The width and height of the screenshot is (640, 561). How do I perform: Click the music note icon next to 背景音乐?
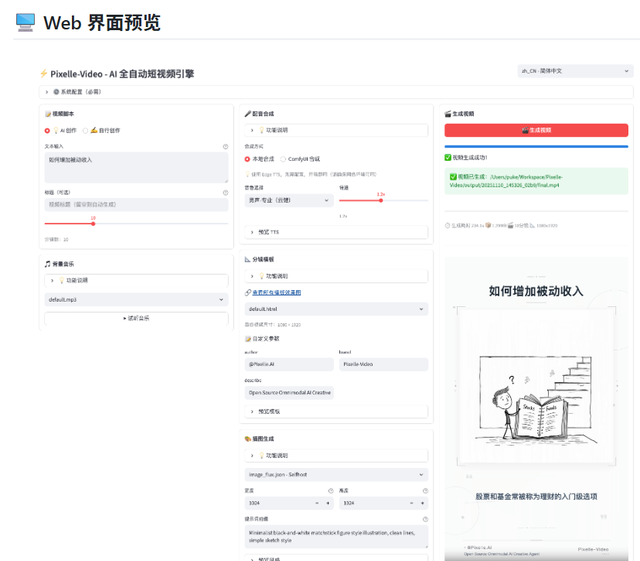click(x=48, y=264)
